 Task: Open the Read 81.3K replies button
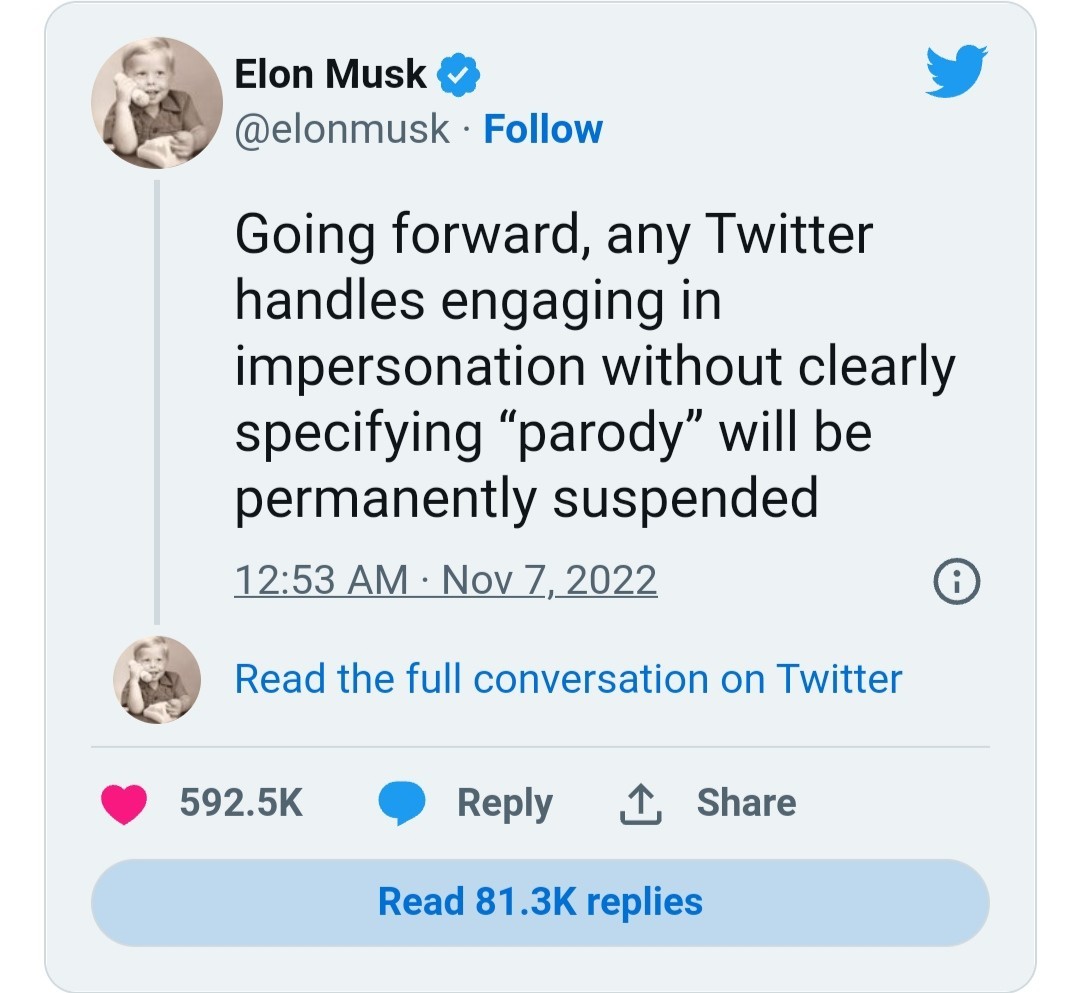(540, 901)
